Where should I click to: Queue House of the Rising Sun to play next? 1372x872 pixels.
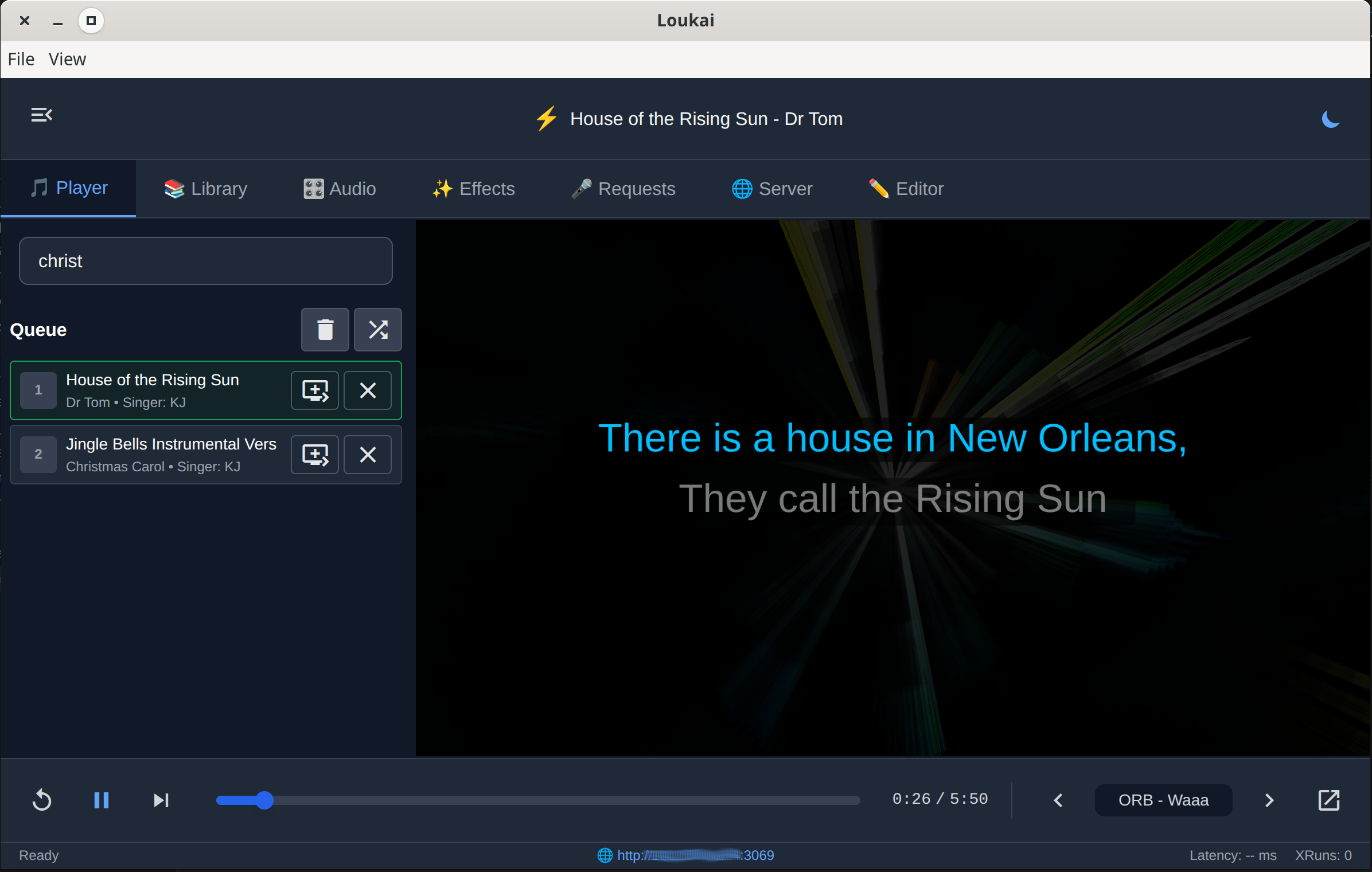tap(314, 390)
